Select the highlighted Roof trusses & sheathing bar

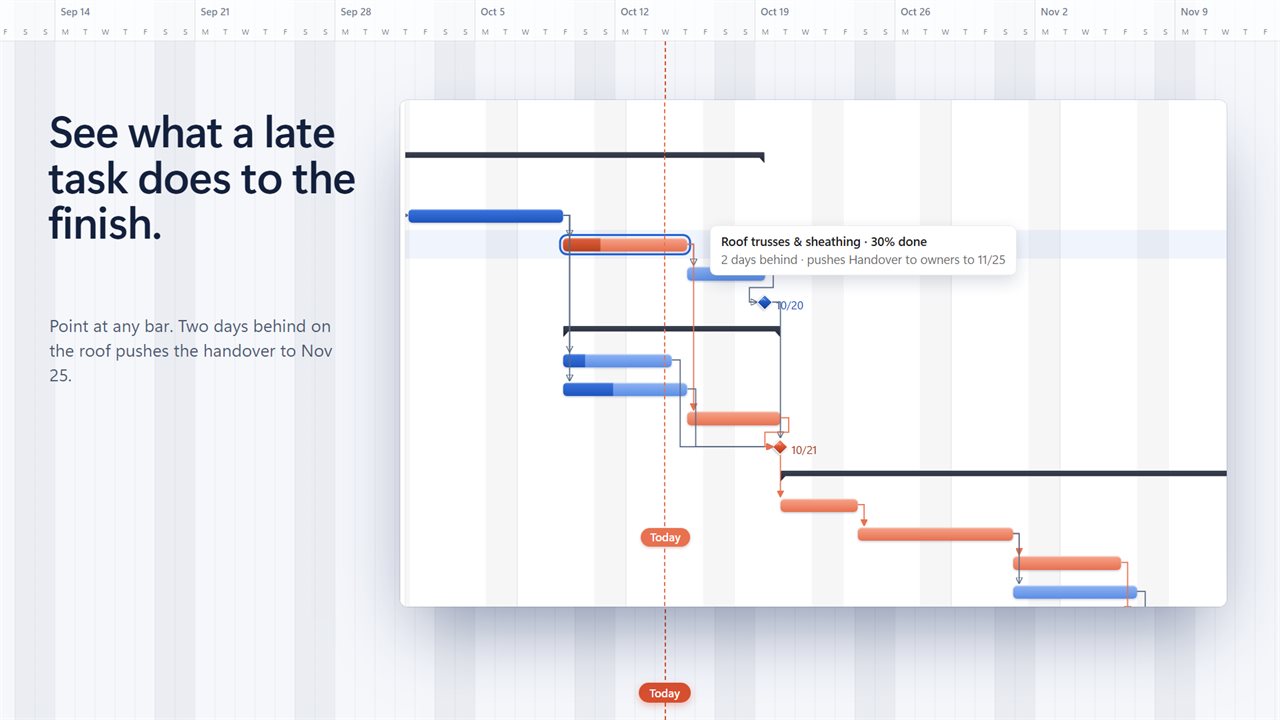tap(625, 245)
